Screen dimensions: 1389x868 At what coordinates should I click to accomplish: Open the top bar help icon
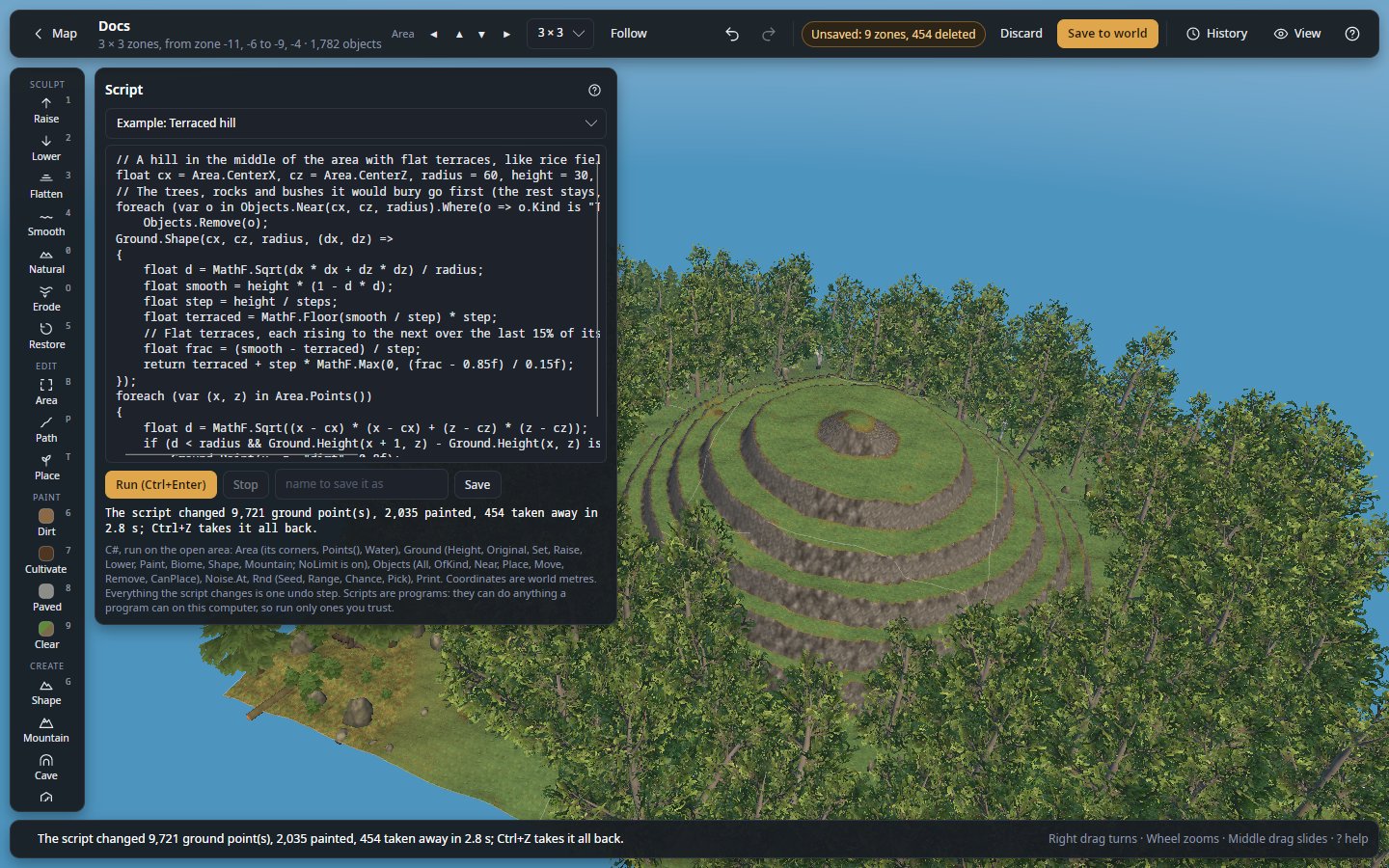click(x=1352, y=34)
